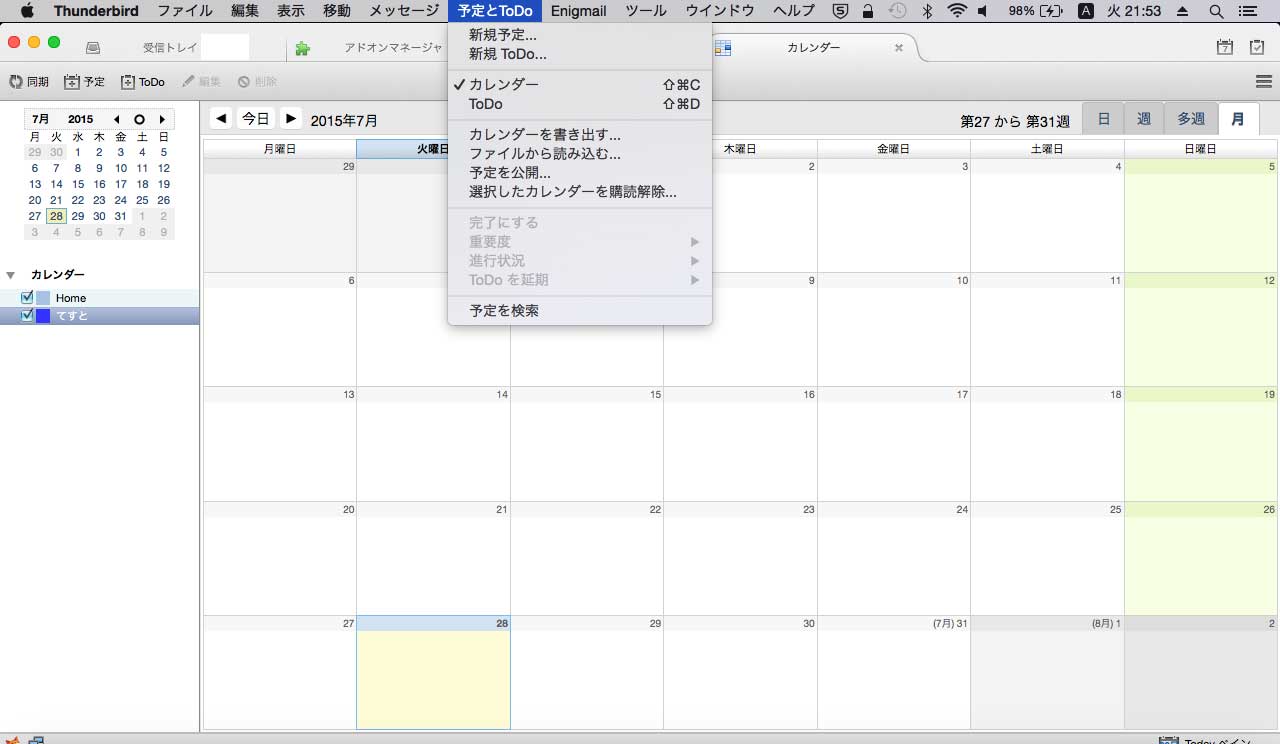Click the calendar tab icon at top right
This screenshot has height=744, width=1280.
[1224, 47]
